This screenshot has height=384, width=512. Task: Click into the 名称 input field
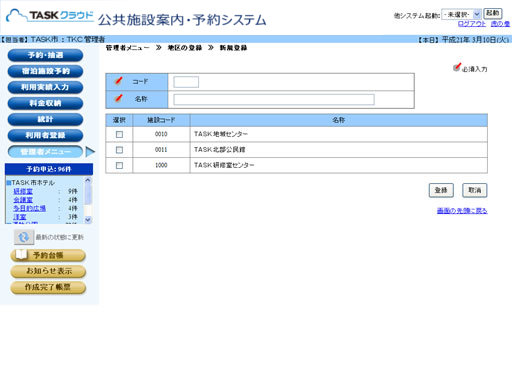[274, 99]
